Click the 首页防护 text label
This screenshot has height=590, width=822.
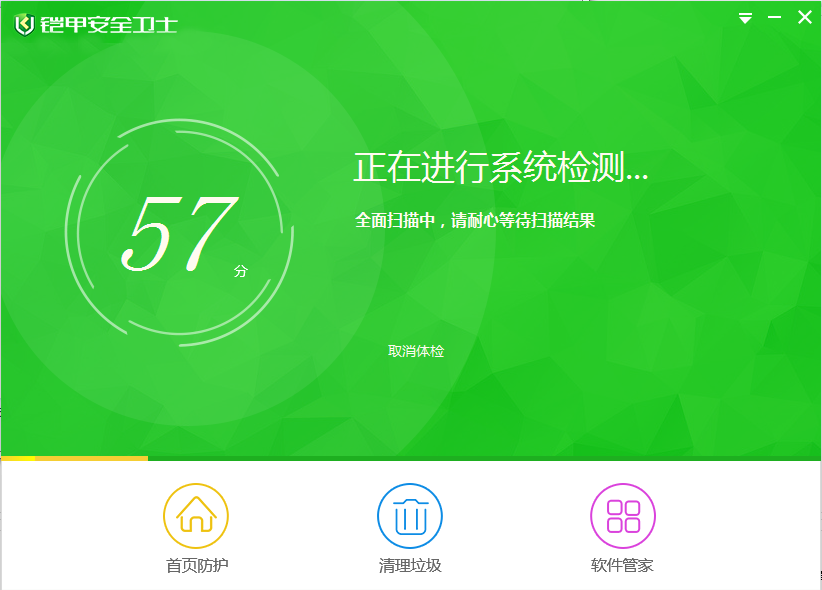[x=196, y=566]
